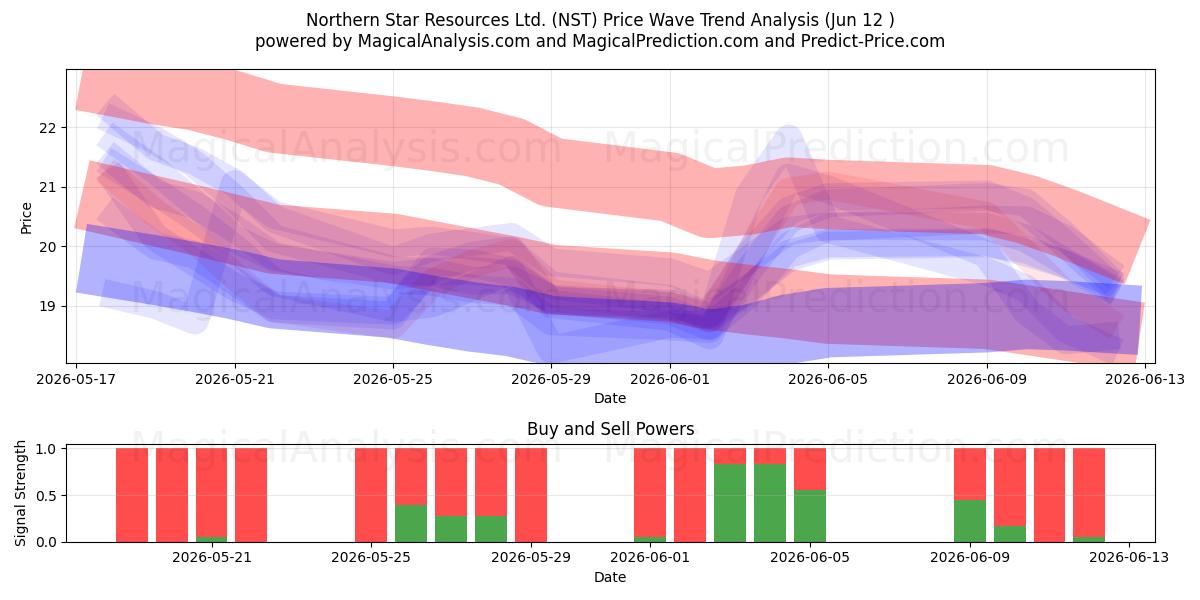This screenshot has width=1200, height=600.
Task: Click the 2026-05-29 label under the Buy and Sell chart
Action: 531,558
